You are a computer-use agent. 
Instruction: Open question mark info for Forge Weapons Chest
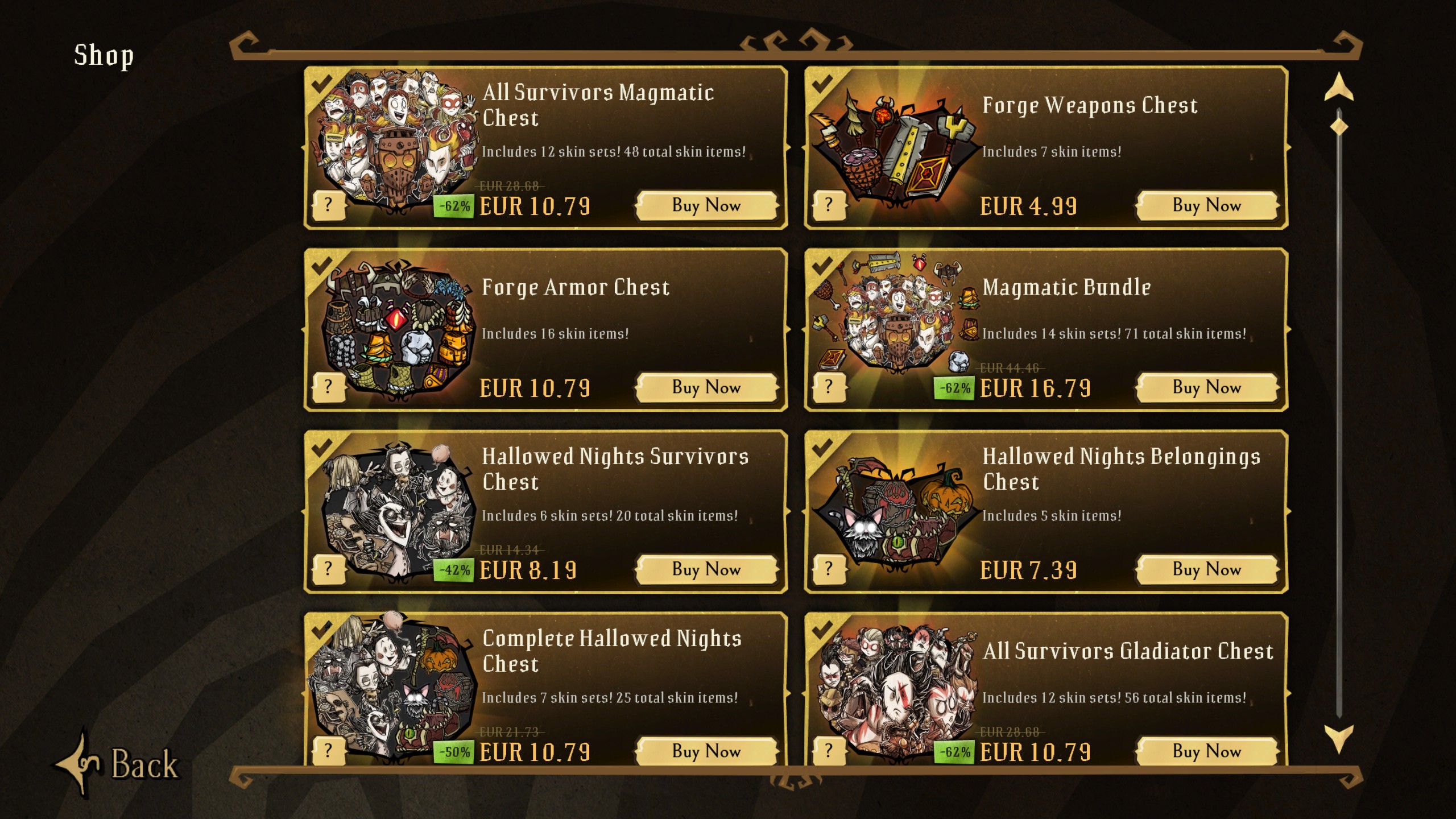point(829,205)
